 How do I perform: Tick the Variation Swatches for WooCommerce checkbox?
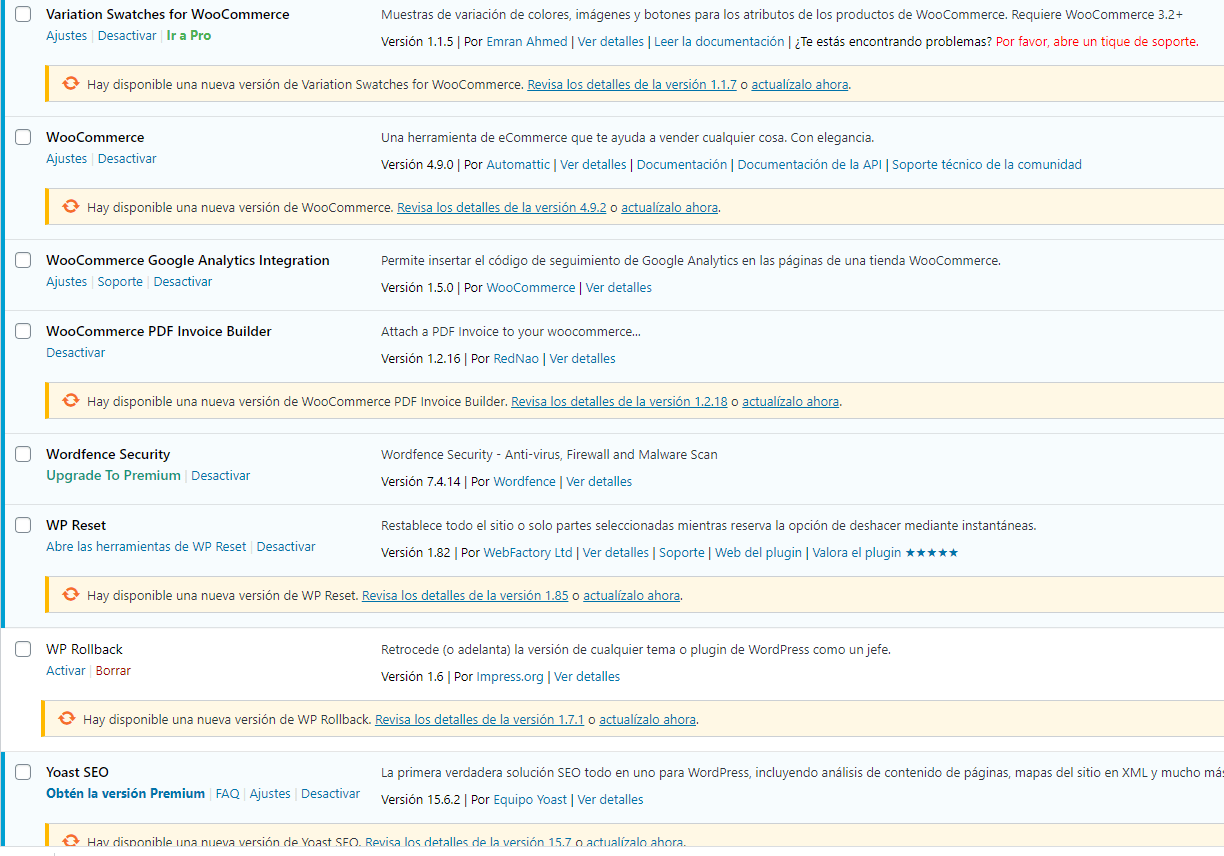click(x=23, y=15)
